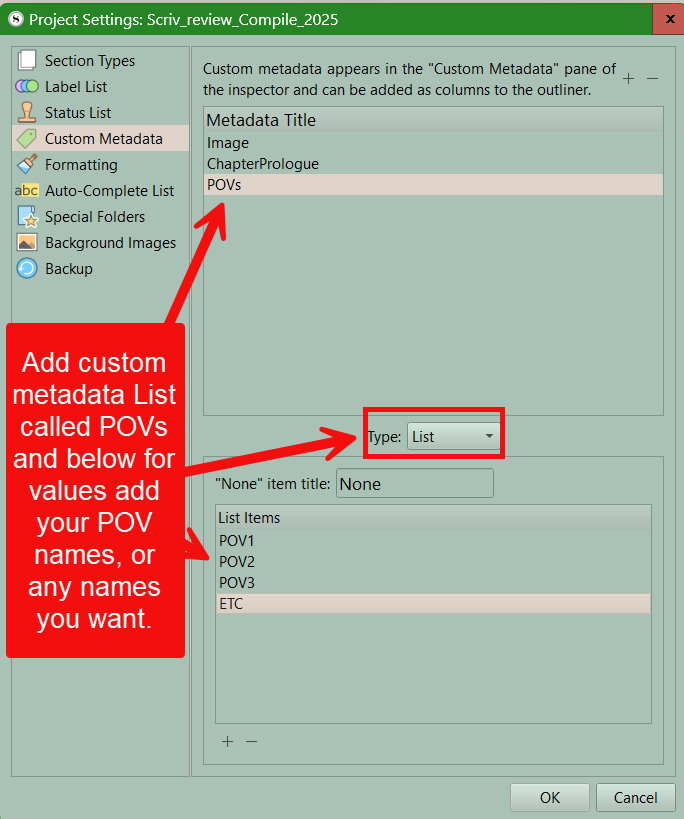Screen dimensions: 684x819
Task: Click the Backup circular arrow icon
Action: (x=27, y=269)
